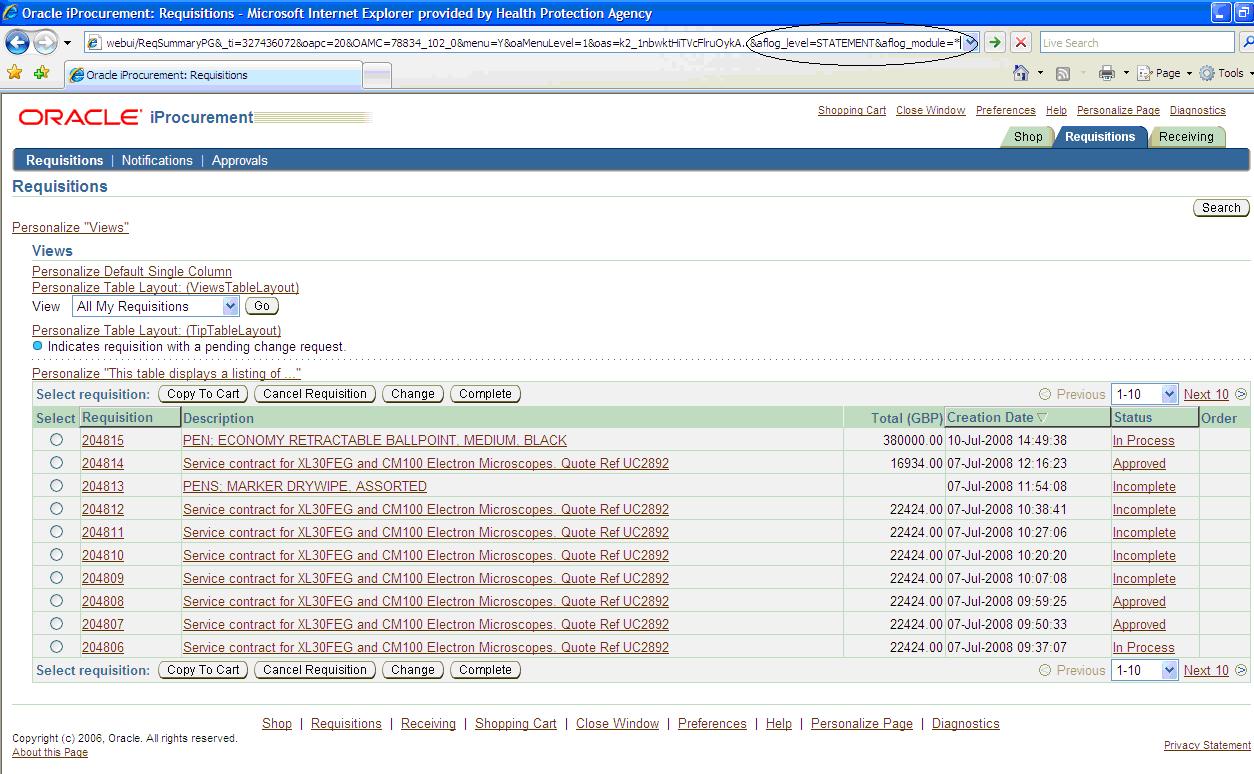Click the Next page arrow icon below table

1241,670
